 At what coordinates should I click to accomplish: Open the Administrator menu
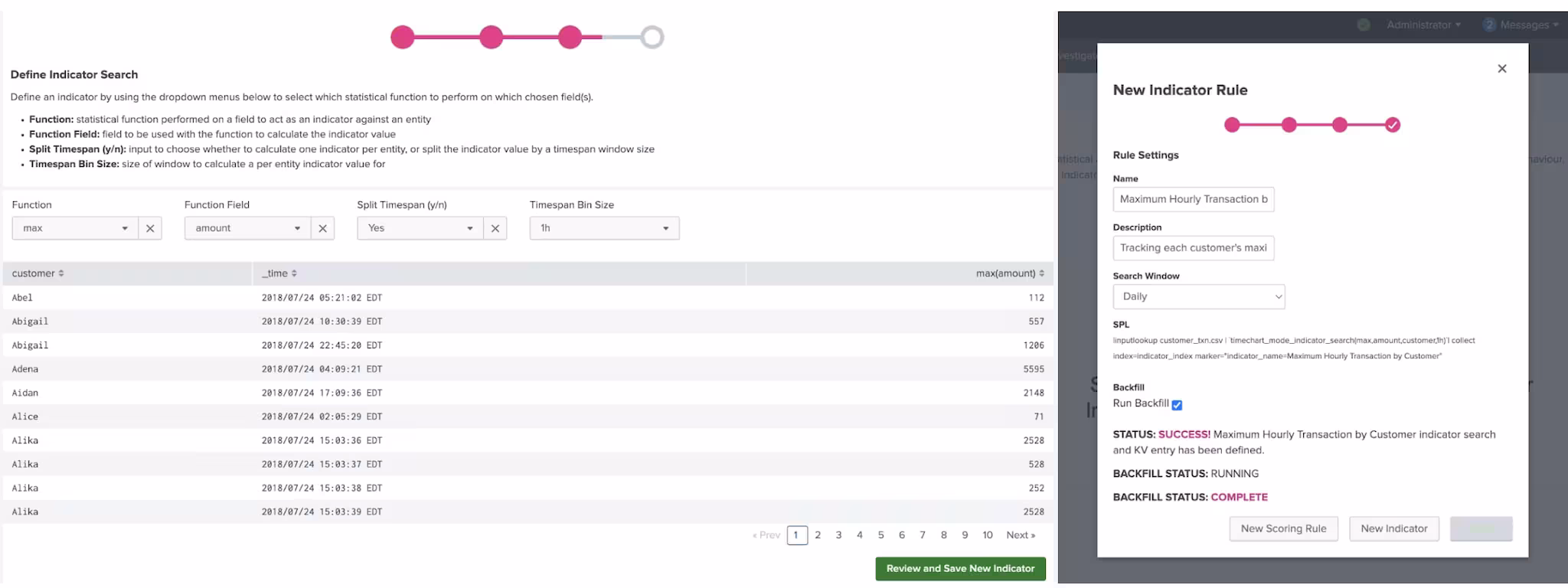(x=1423, y=25)
